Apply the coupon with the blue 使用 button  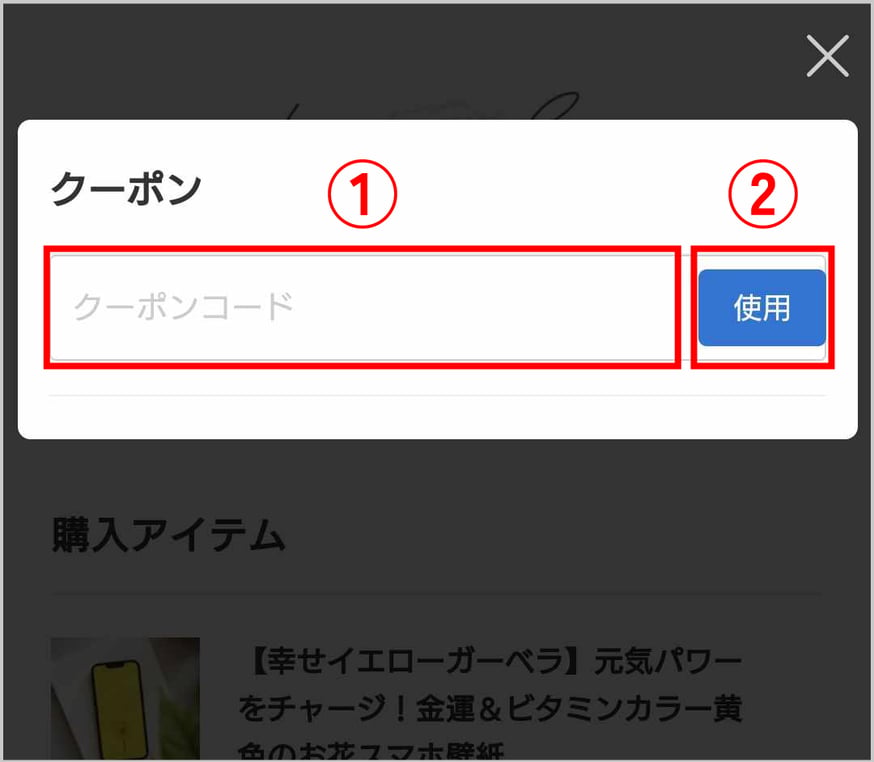point(762,308)
